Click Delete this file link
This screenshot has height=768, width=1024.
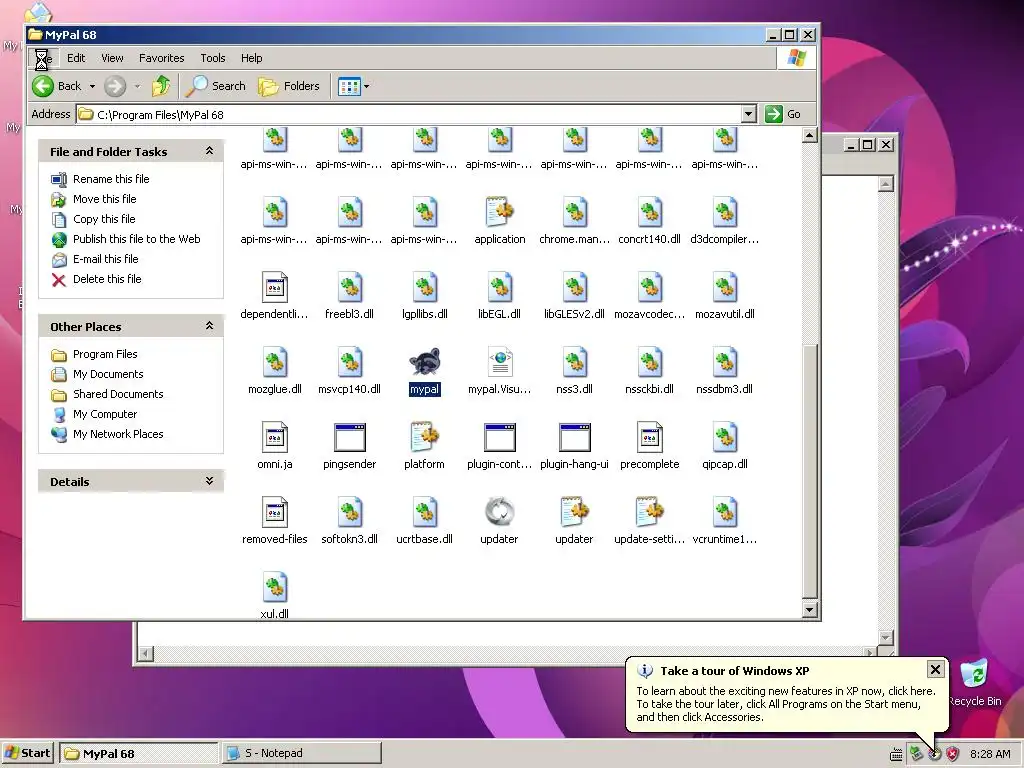[107, 279]
